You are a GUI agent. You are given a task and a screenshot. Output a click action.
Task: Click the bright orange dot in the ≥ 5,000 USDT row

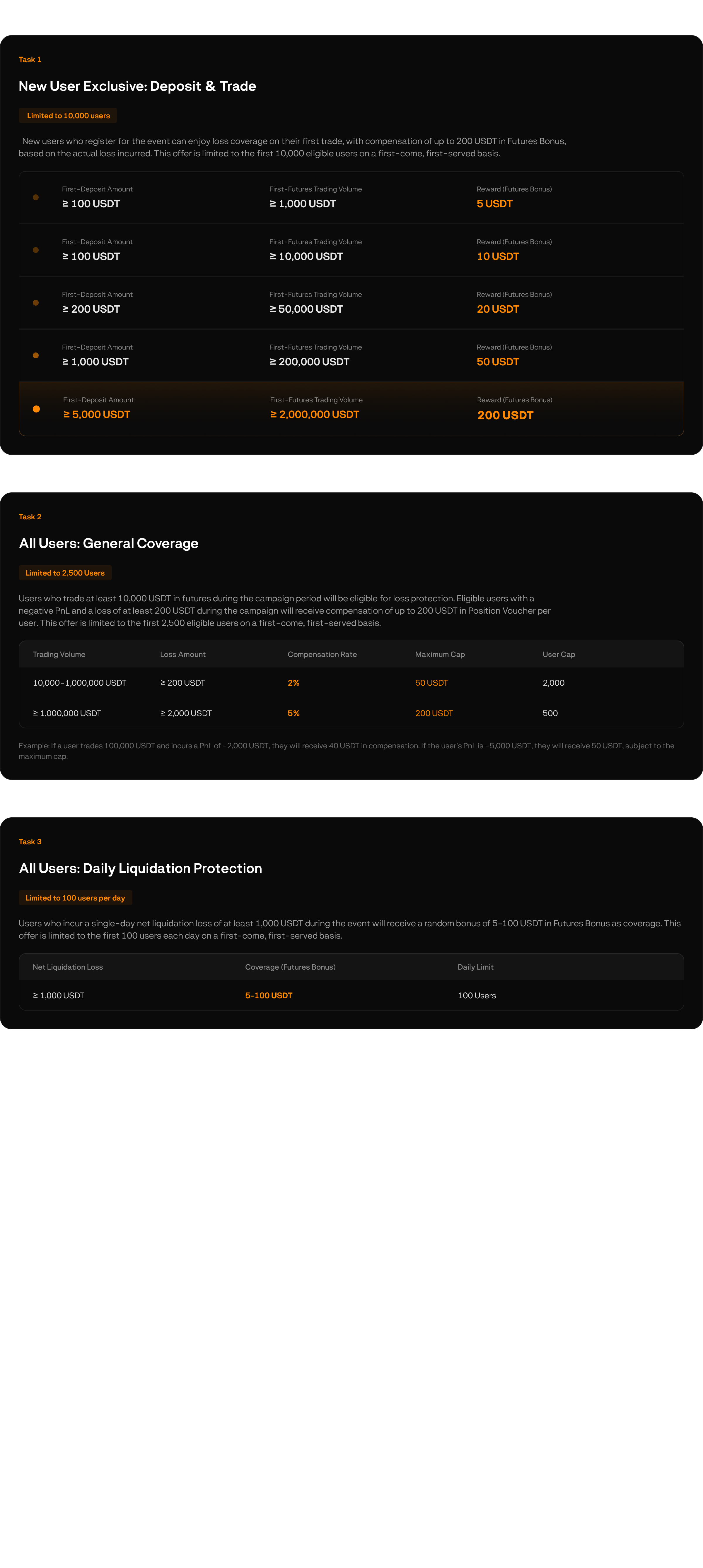point(37,409)
